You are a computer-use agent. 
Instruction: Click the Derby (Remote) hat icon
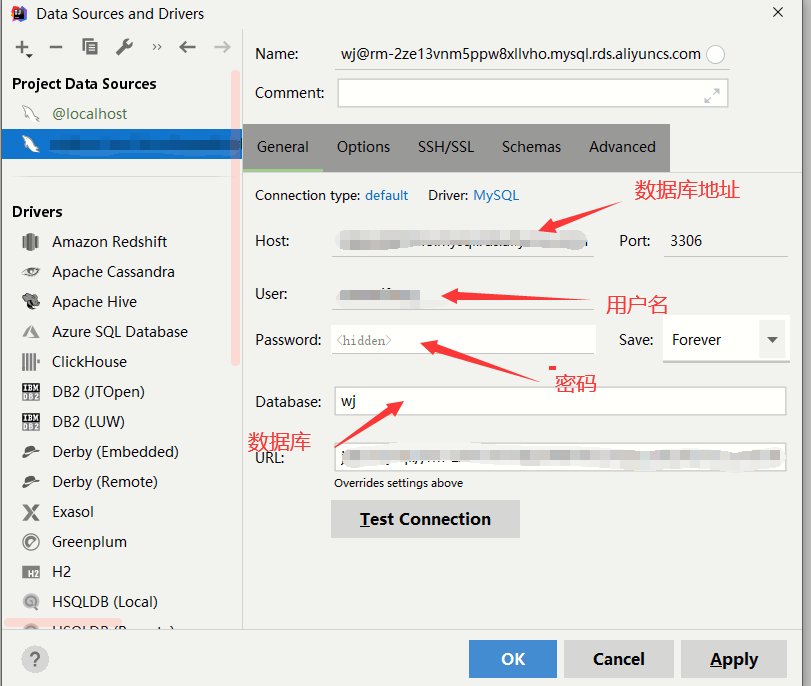coord(31,482)
